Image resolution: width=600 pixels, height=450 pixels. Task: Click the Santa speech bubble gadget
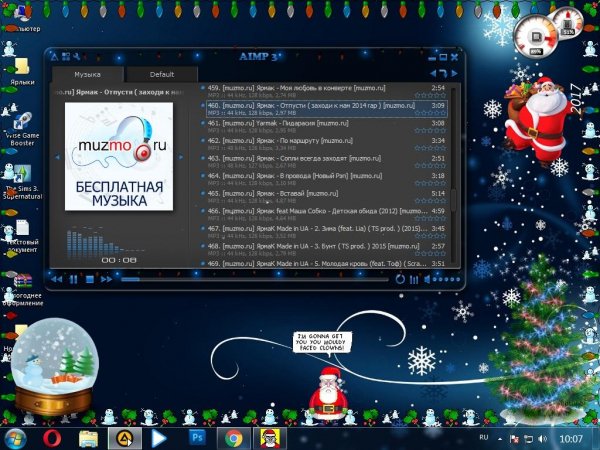point(323,342)
